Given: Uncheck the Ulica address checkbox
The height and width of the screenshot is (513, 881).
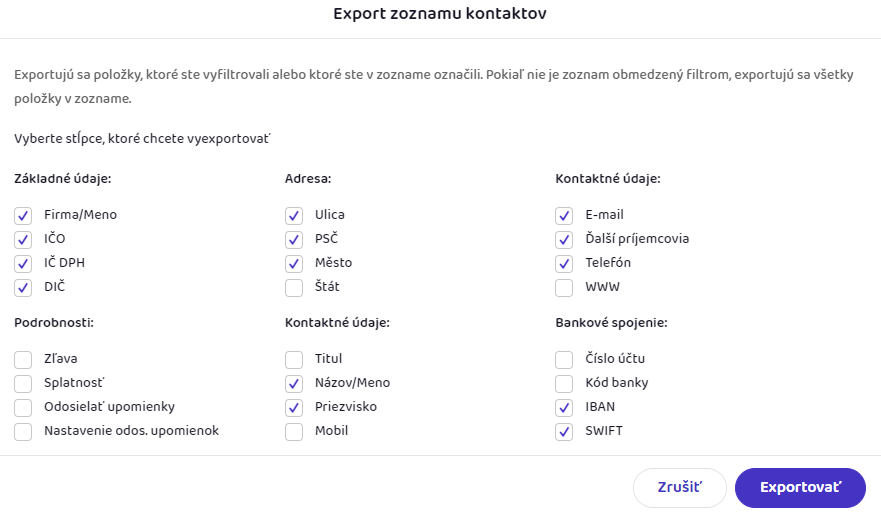Looking at the screenshot, I should (294, 215).
